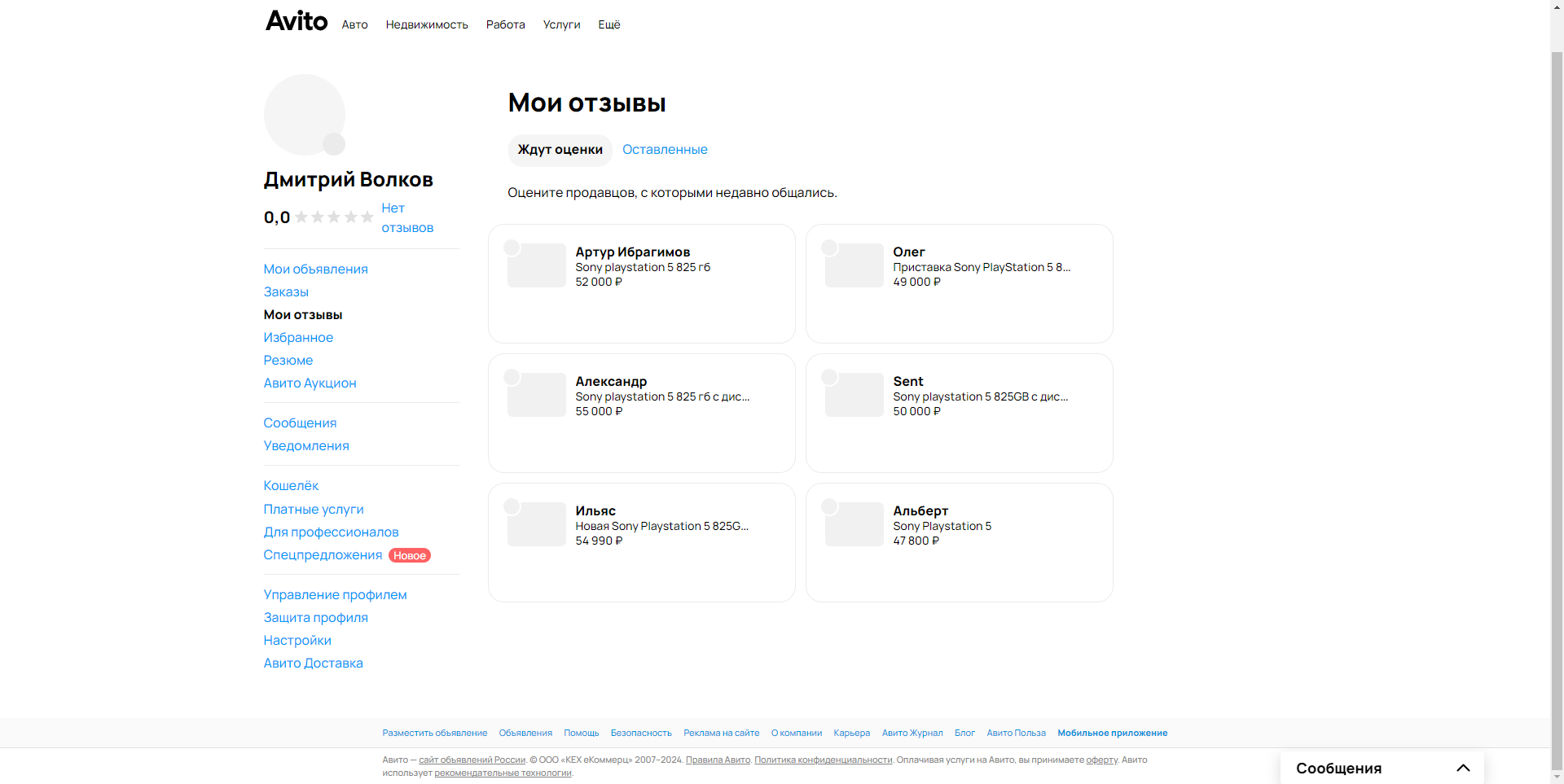Open Мои отзывы sidebar item

click(303, 314)
